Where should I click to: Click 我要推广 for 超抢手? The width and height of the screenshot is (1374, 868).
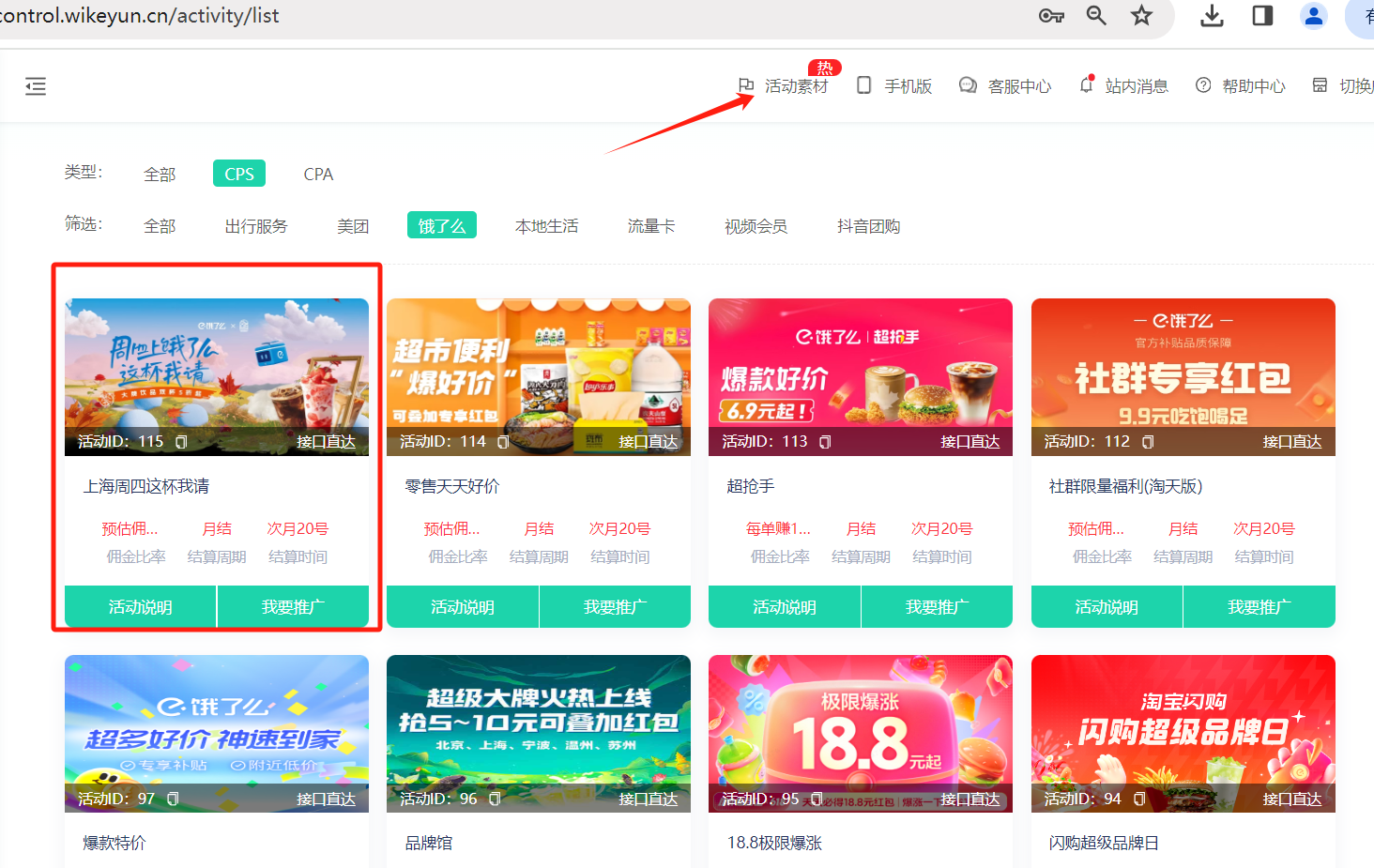(x=938, y=607)
